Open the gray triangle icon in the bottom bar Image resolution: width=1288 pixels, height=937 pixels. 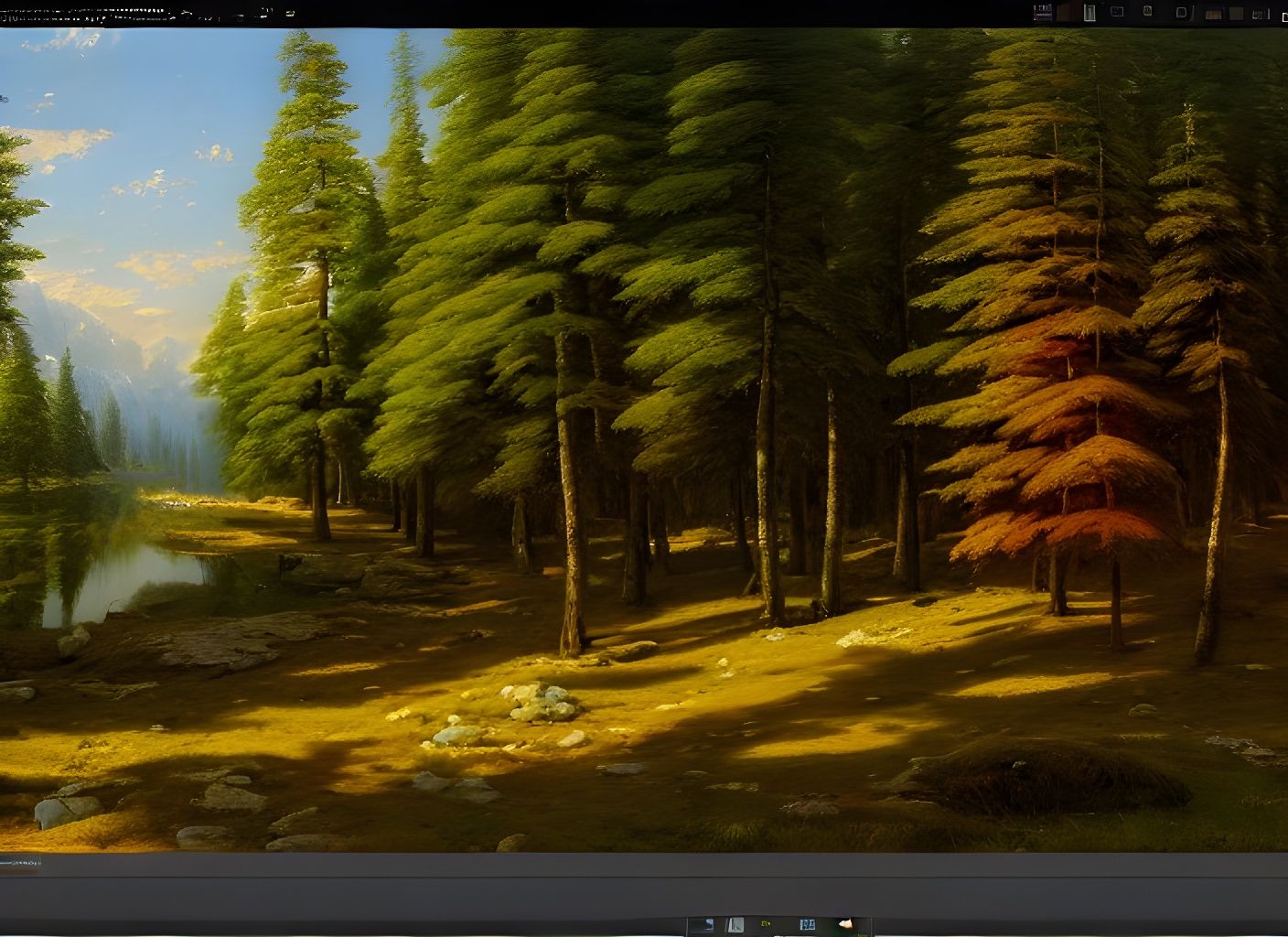[x=735, y=924]
